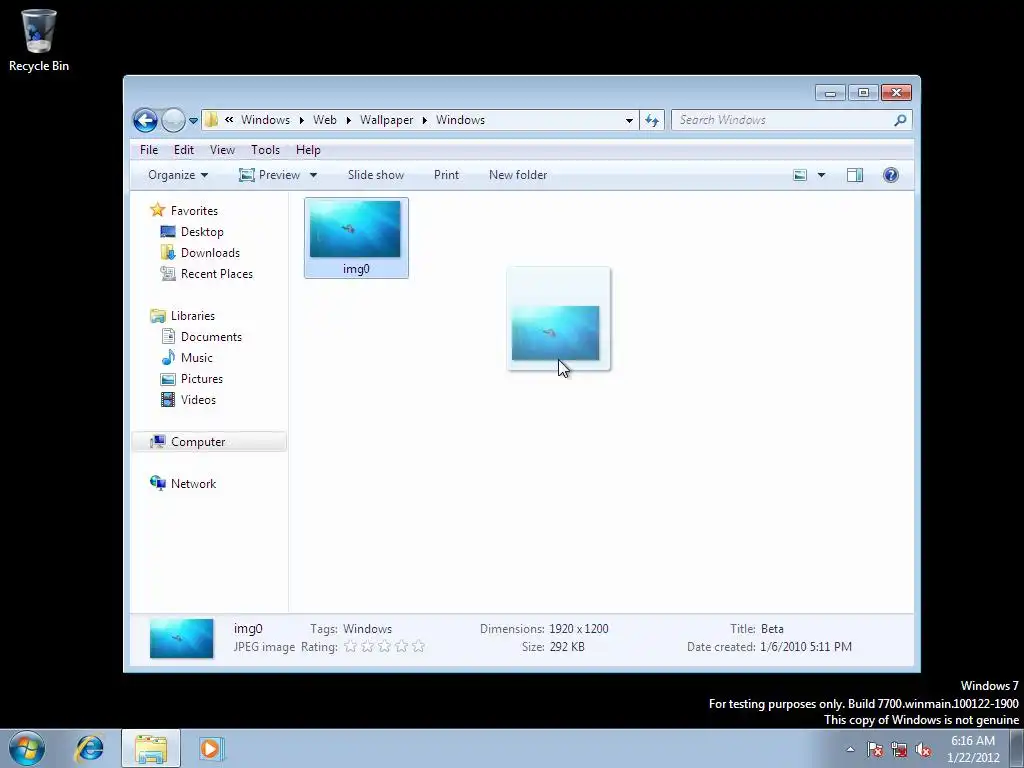Viewport: 1024px width, 768px height.
Task: Toggle the preview pane
Action: (x=855, y=175)
